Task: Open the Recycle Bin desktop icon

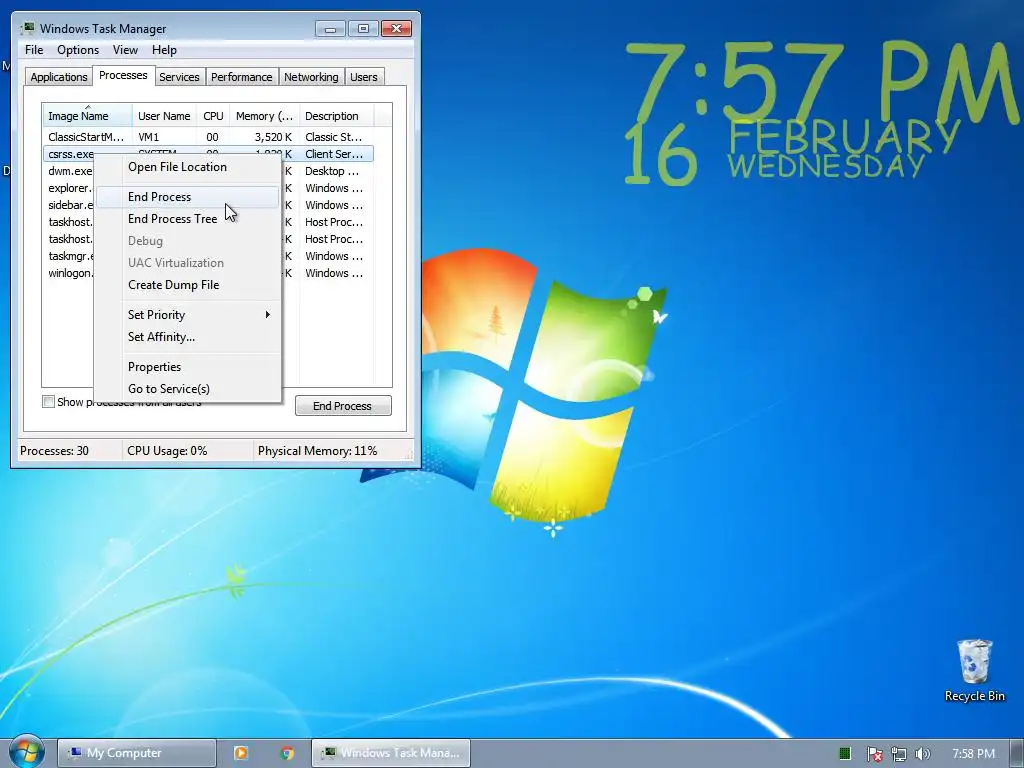Action: (x=974, y=670)
